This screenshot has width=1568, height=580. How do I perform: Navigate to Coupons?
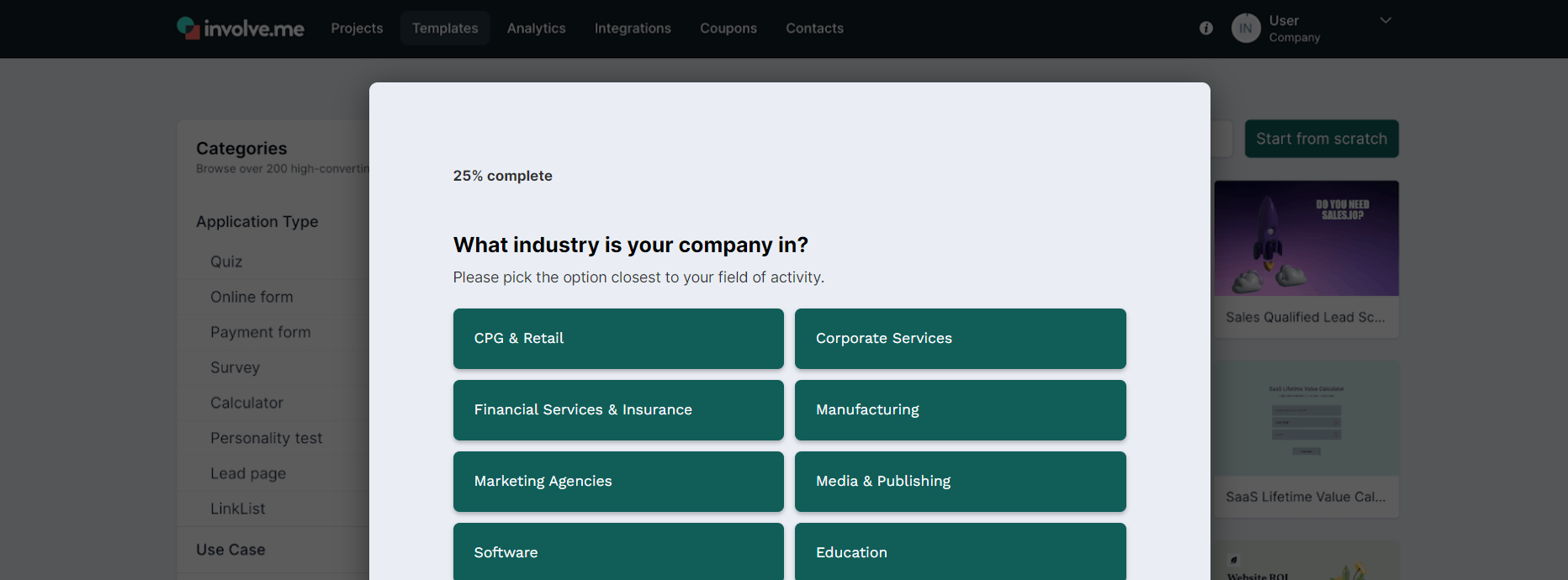tap(728, 29)
